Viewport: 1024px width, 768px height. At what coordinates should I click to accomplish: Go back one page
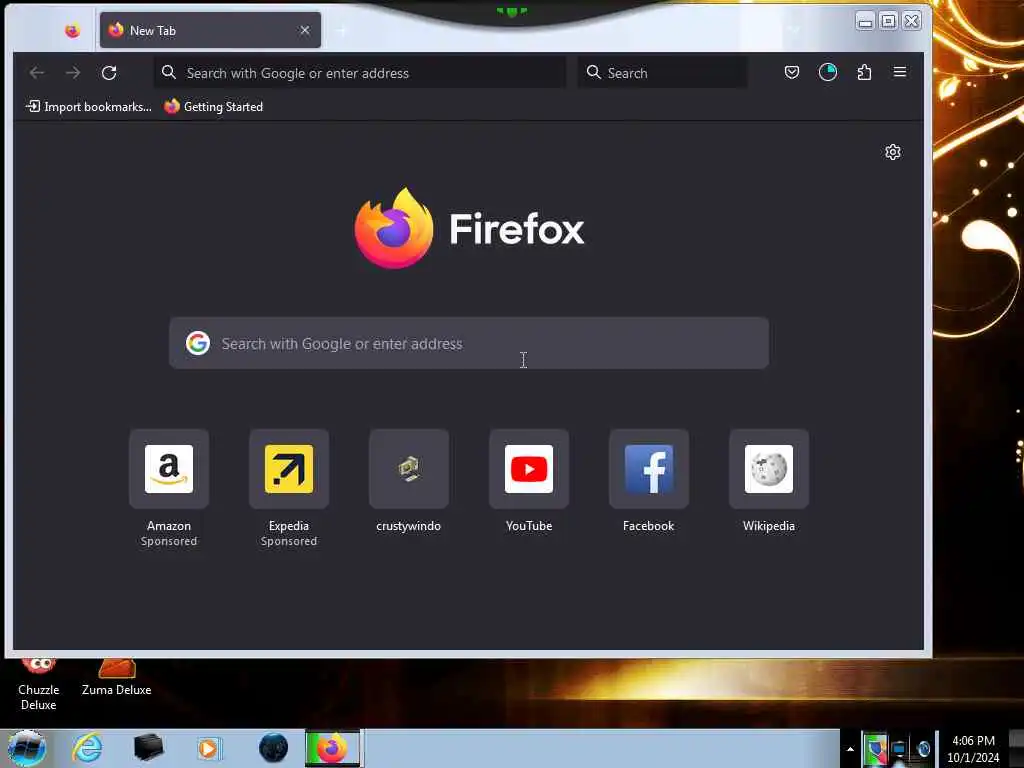37,72
